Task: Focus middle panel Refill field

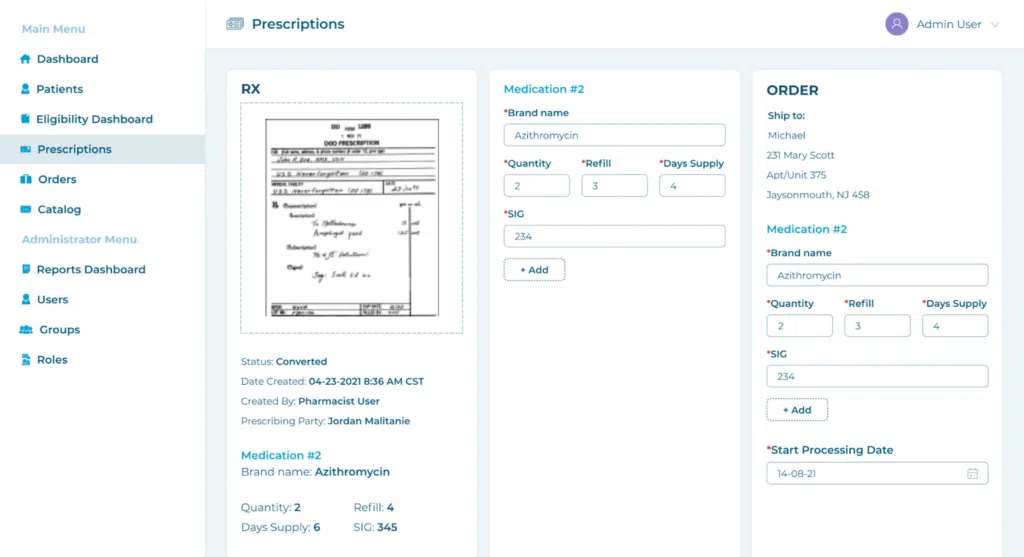Action: 614,185
